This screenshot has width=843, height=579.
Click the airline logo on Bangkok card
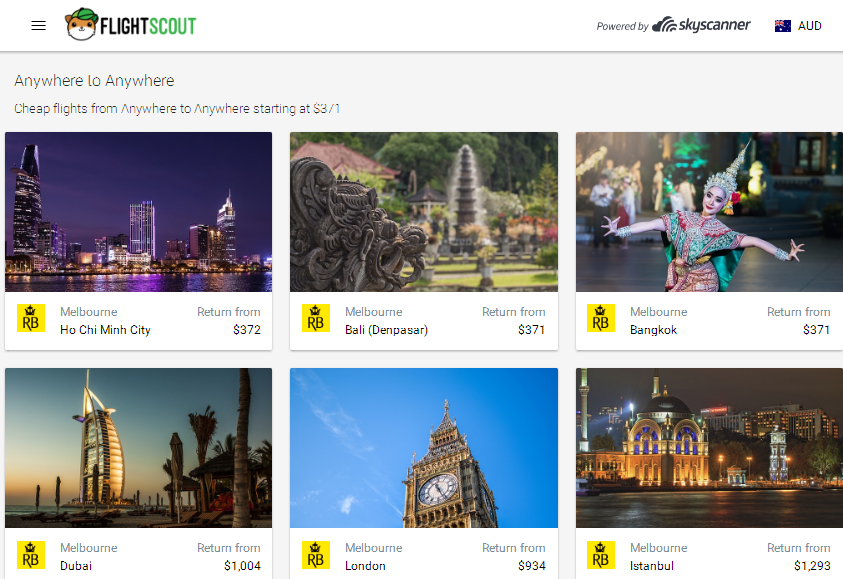pos(601,318)
